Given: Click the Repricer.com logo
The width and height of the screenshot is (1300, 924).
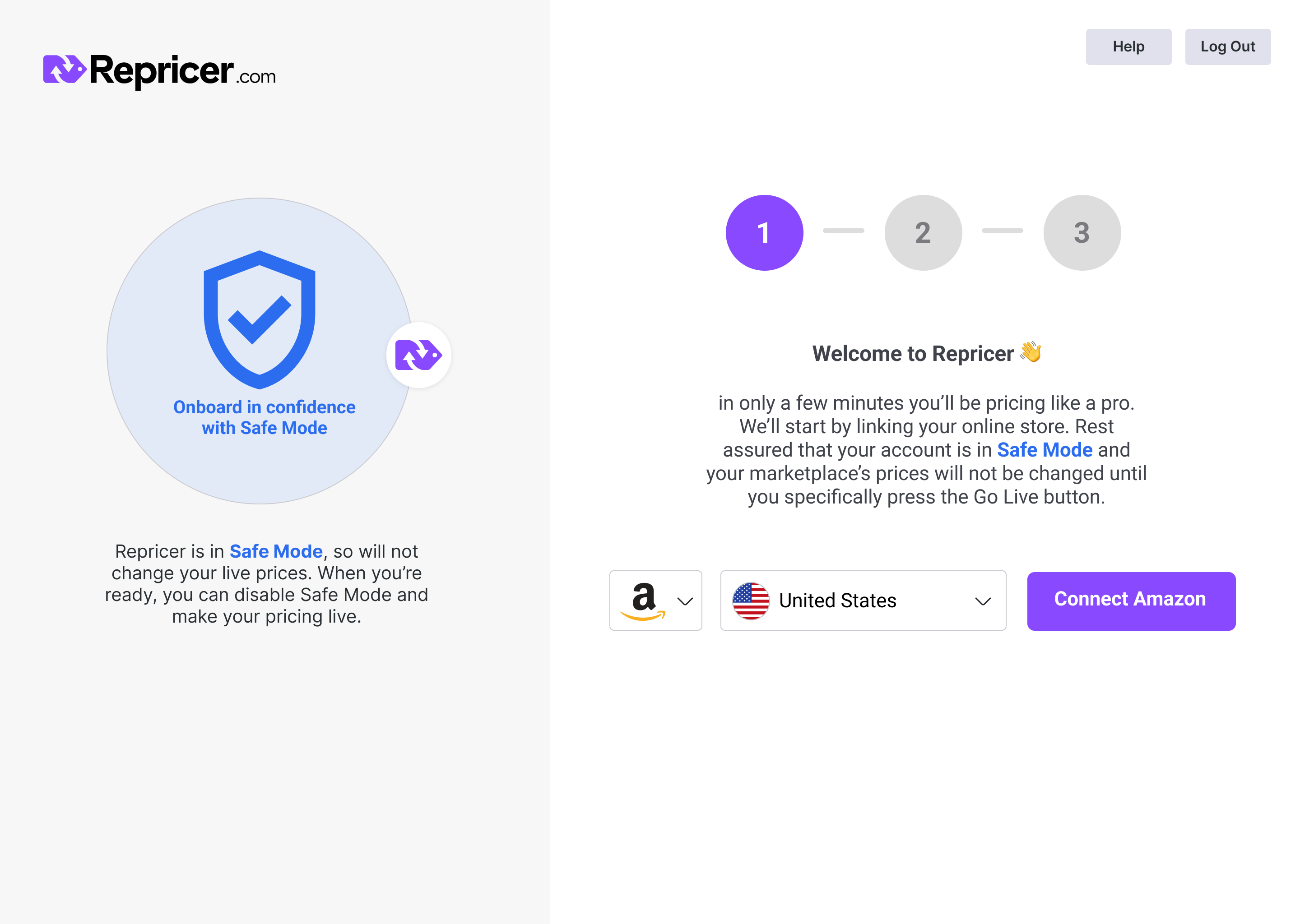Looking at the screenshot, I should click(159, 71).
